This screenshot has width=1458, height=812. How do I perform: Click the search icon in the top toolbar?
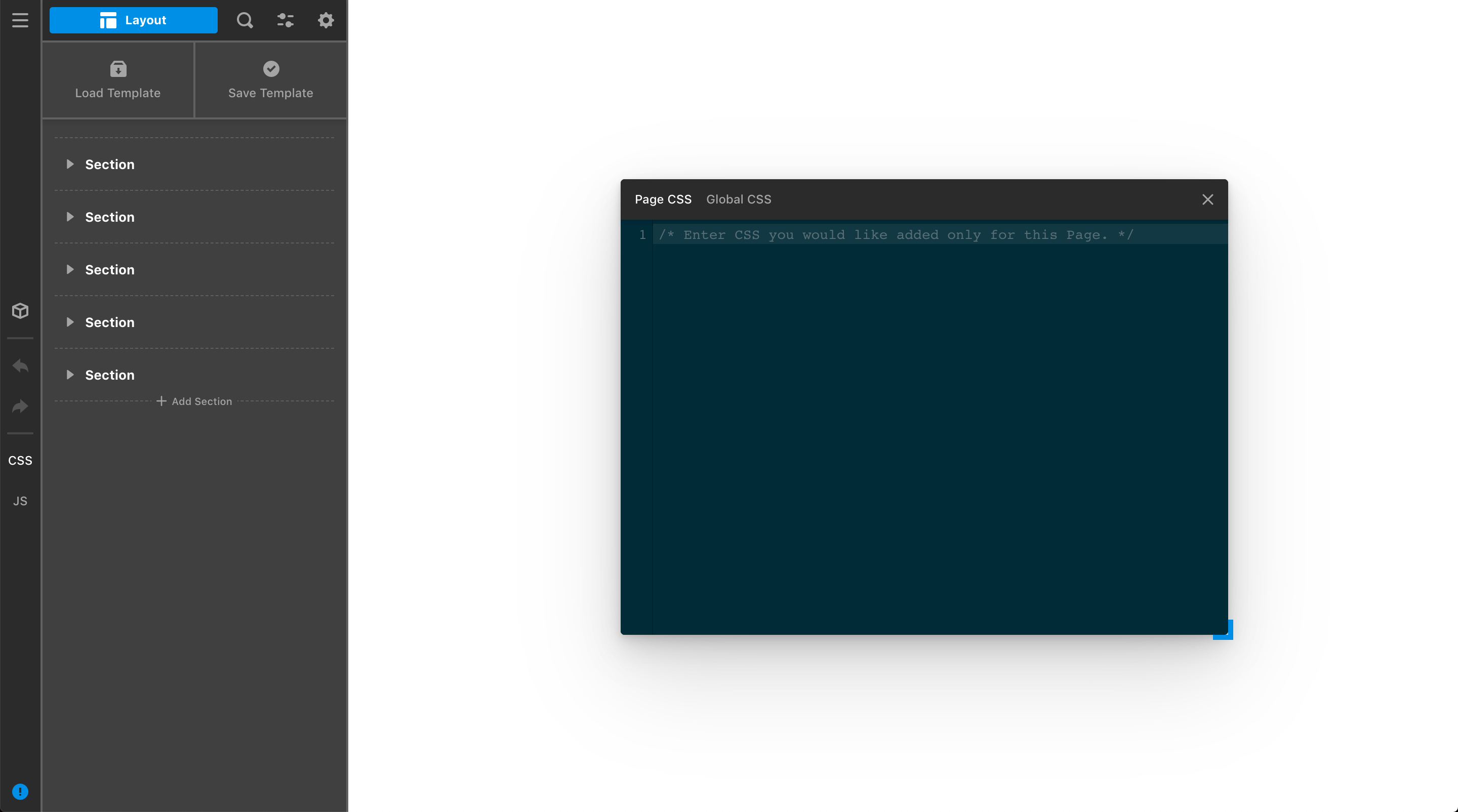[245, 20]
